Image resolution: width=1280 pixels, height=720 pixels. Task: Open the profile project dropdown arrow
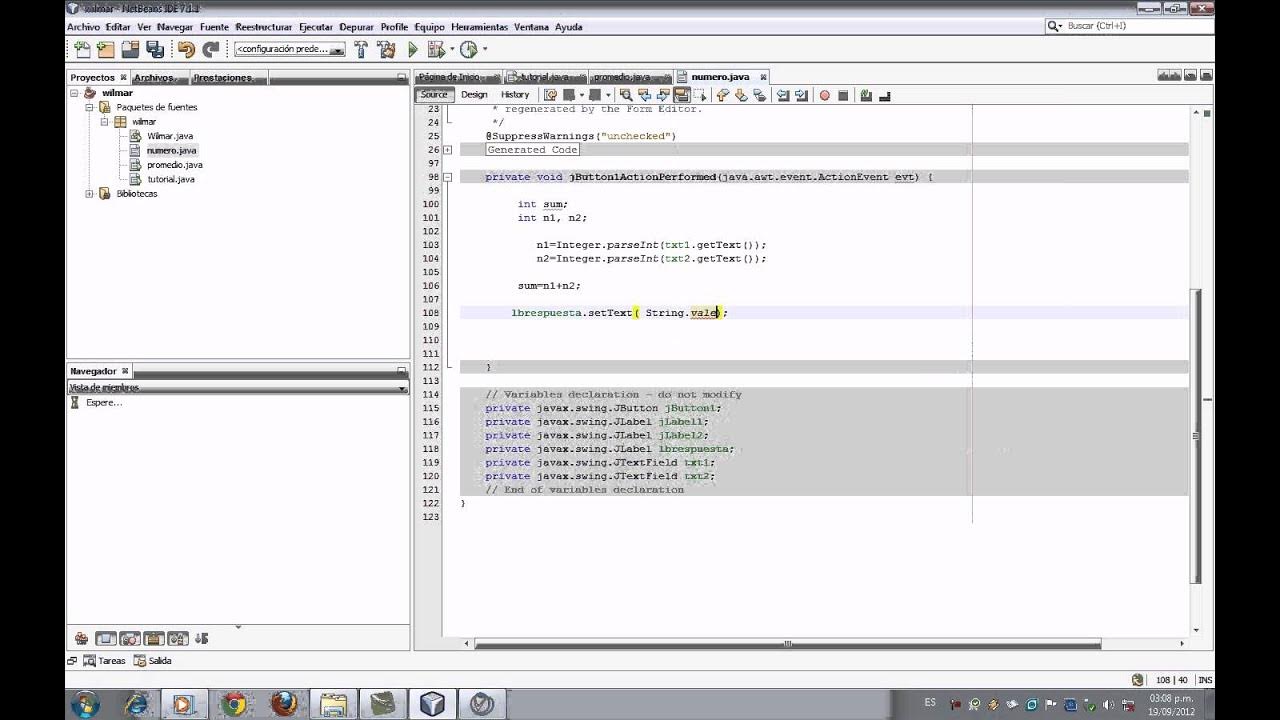(485, 49)
